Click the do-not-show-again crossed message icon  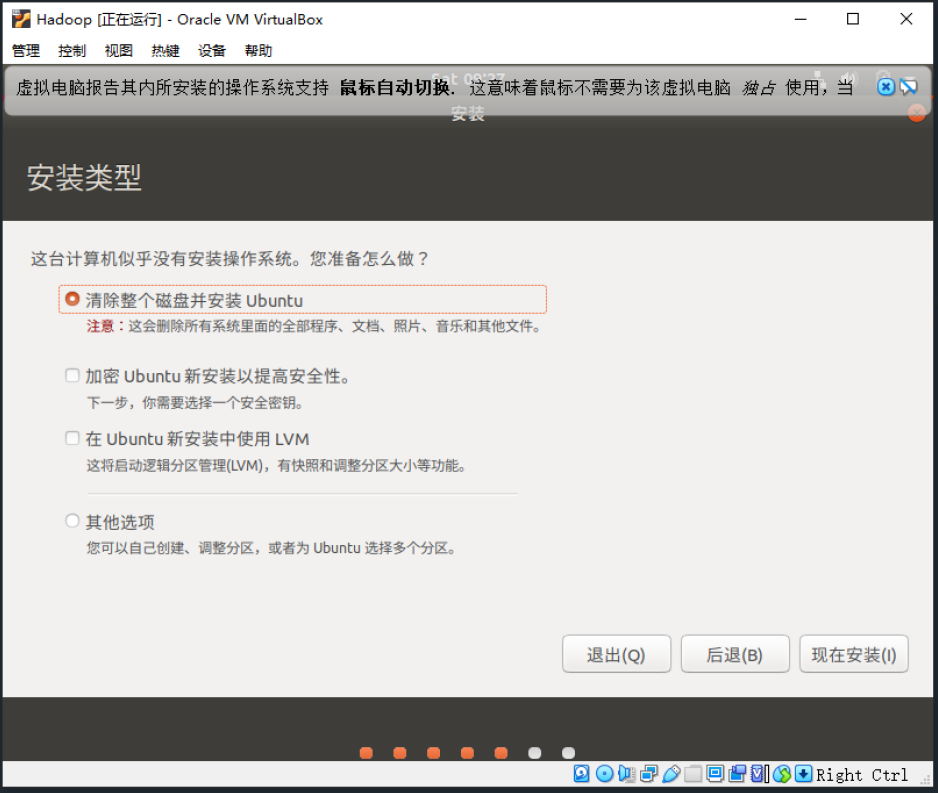click(909, 87)
